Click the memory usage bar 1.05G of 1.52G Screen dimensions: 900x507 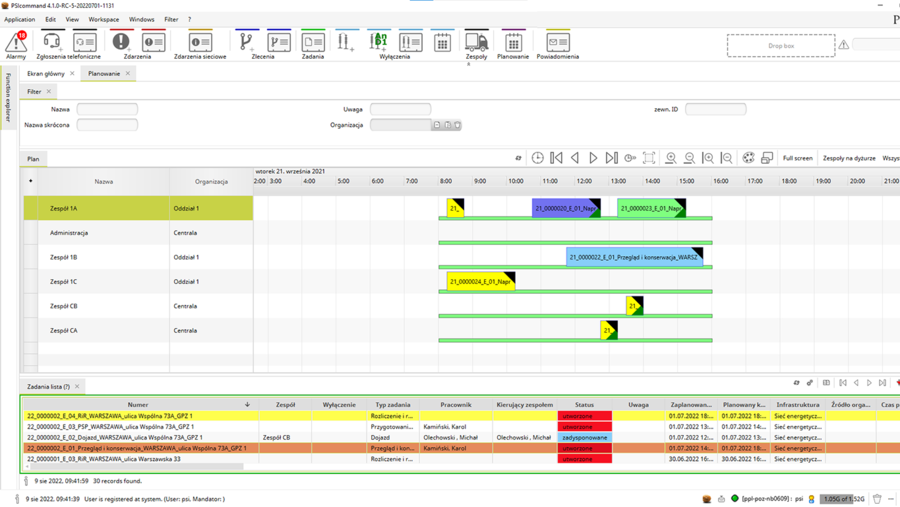click(x=842, y=499)
